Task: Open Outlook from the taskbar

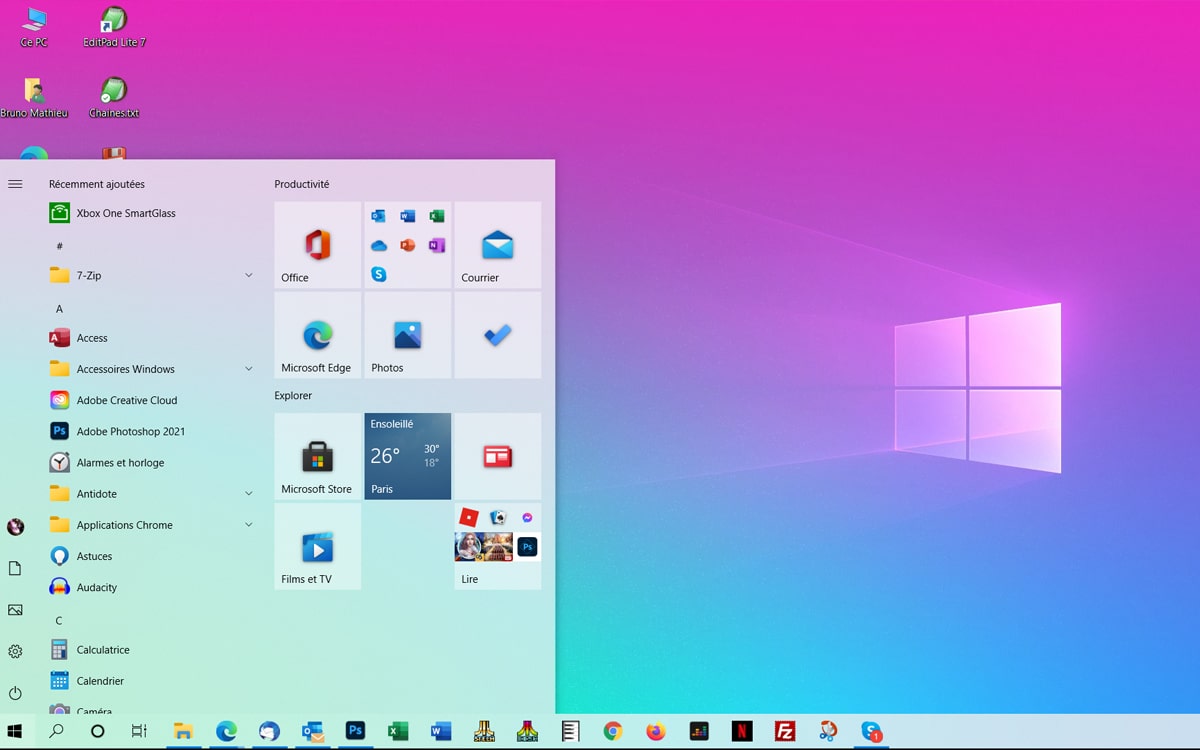Action: click(x=312, y=732)
